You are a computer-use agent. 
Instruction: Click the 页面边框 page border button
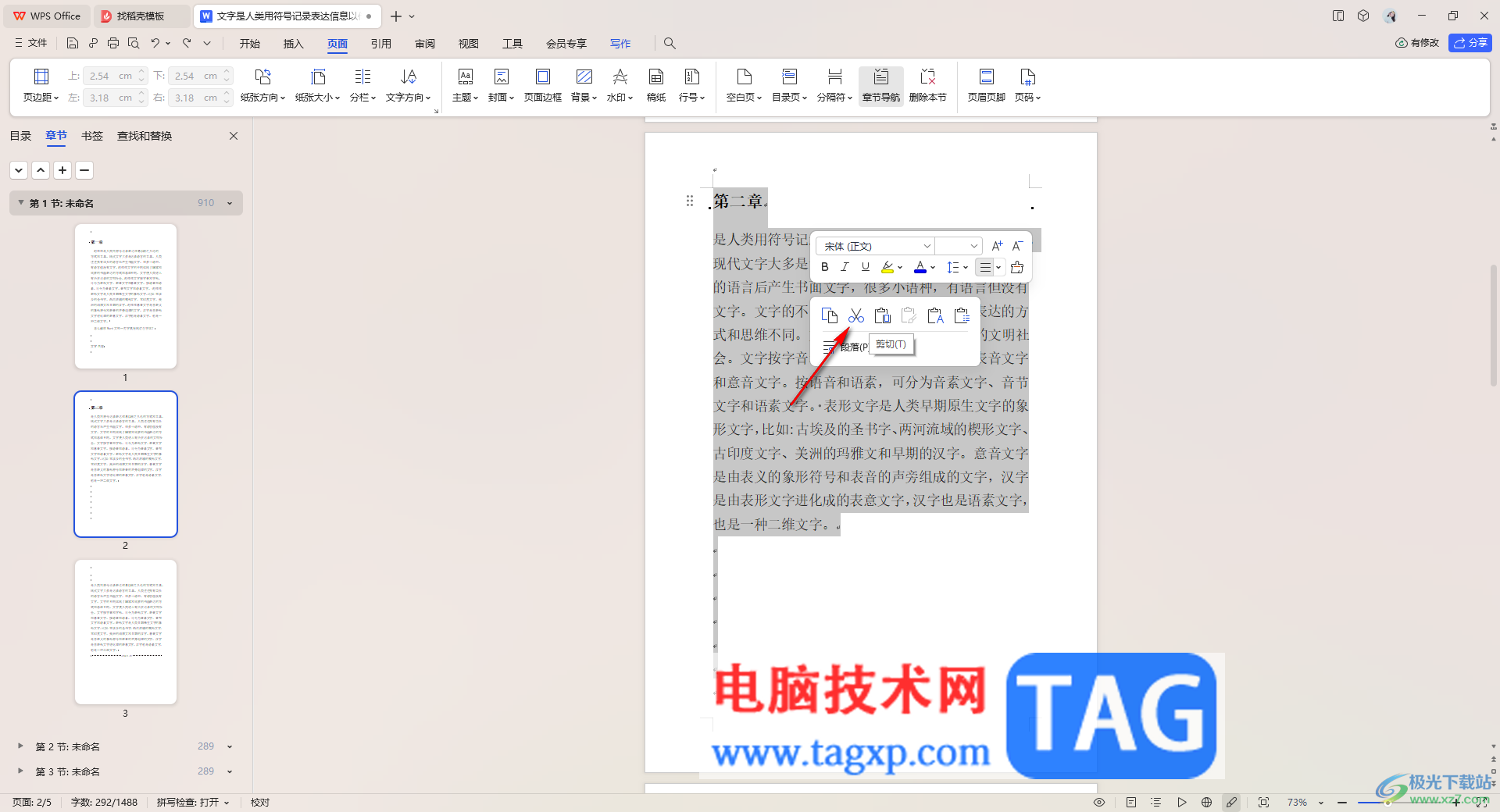coord(542,85)
